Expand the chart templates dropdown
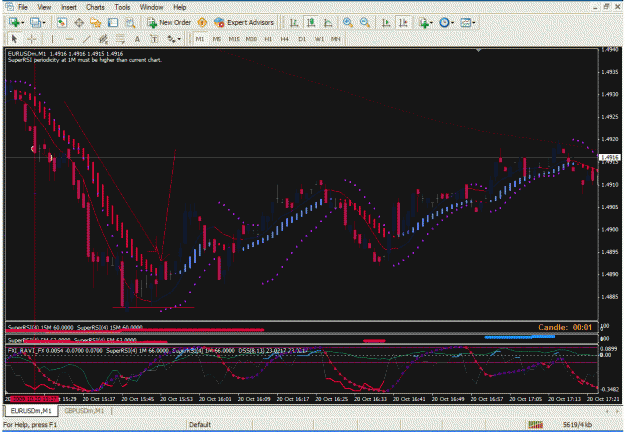This screenshot has height=432, width=625. click(x=474, y=23)
